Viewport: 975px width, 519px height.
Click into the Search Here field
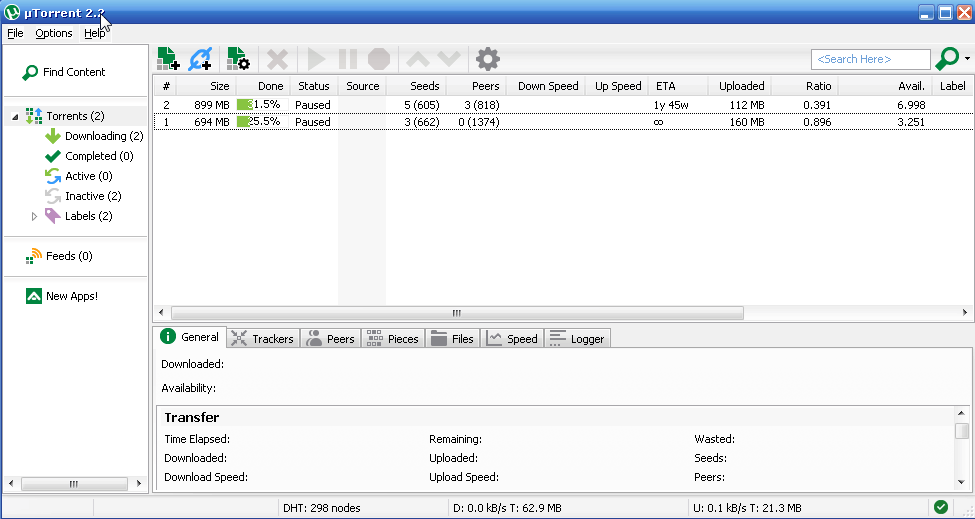tap(871, 59)
